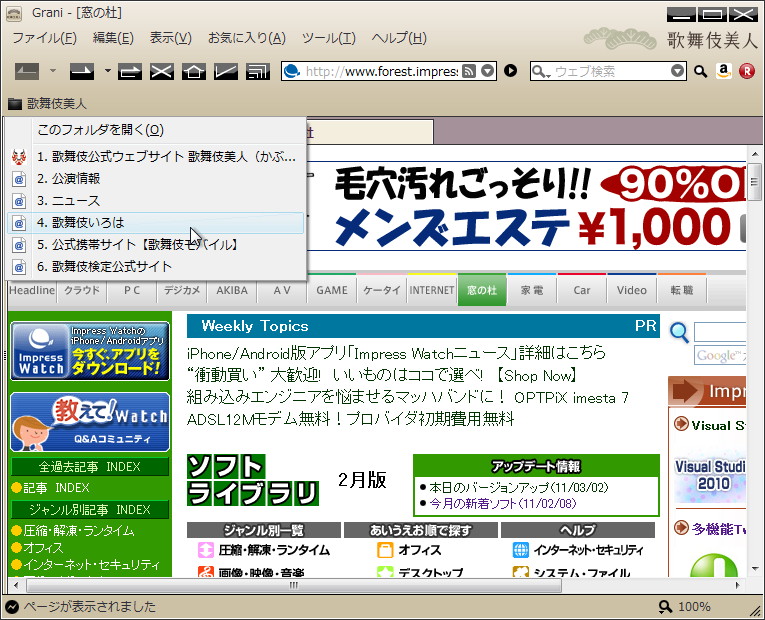The width and height of the screenshot is (765, 620).
Task: Click the vertical scrollbar down arrow
Action: (755, 569)
